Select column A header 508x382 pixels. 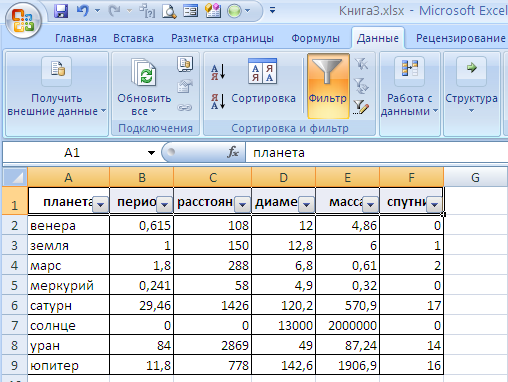click(x=69, y=177)
